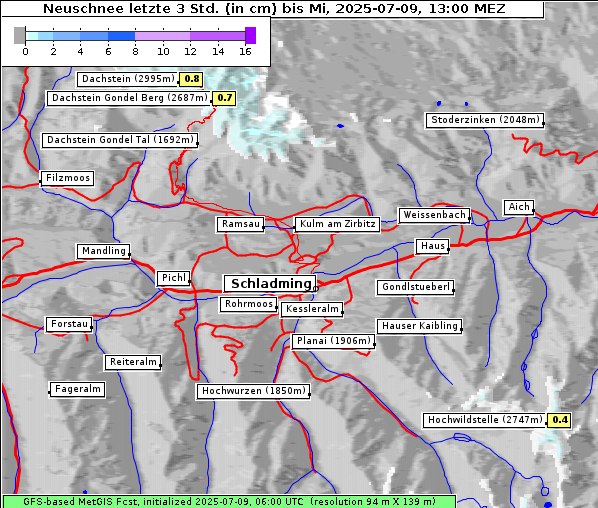The image size is (598, 508).
Task: Click the Hauser Kaibling label
Action: [420, 326]
